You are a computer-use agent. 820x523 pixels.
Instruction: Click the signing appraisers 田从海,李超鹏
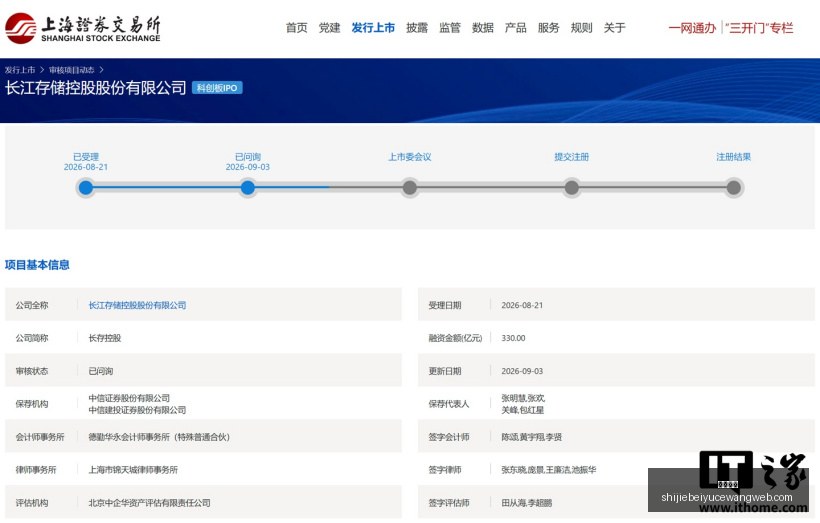point(527,503)
